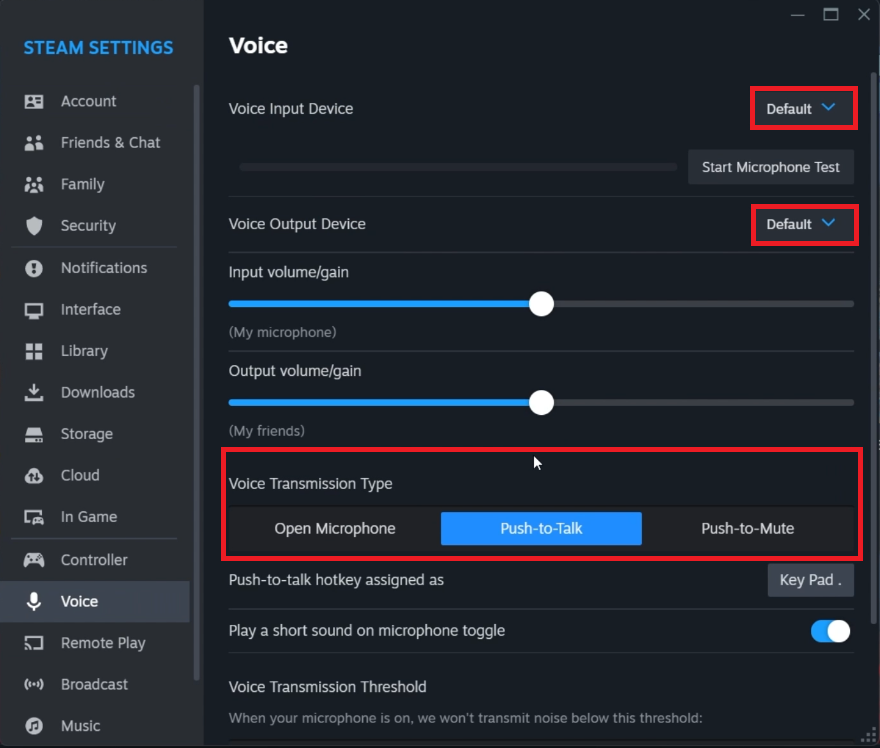The height and width of the screenshot is (748, 880).
Task: Click the Voice Transmission Type label
Action: click(310, 484)
